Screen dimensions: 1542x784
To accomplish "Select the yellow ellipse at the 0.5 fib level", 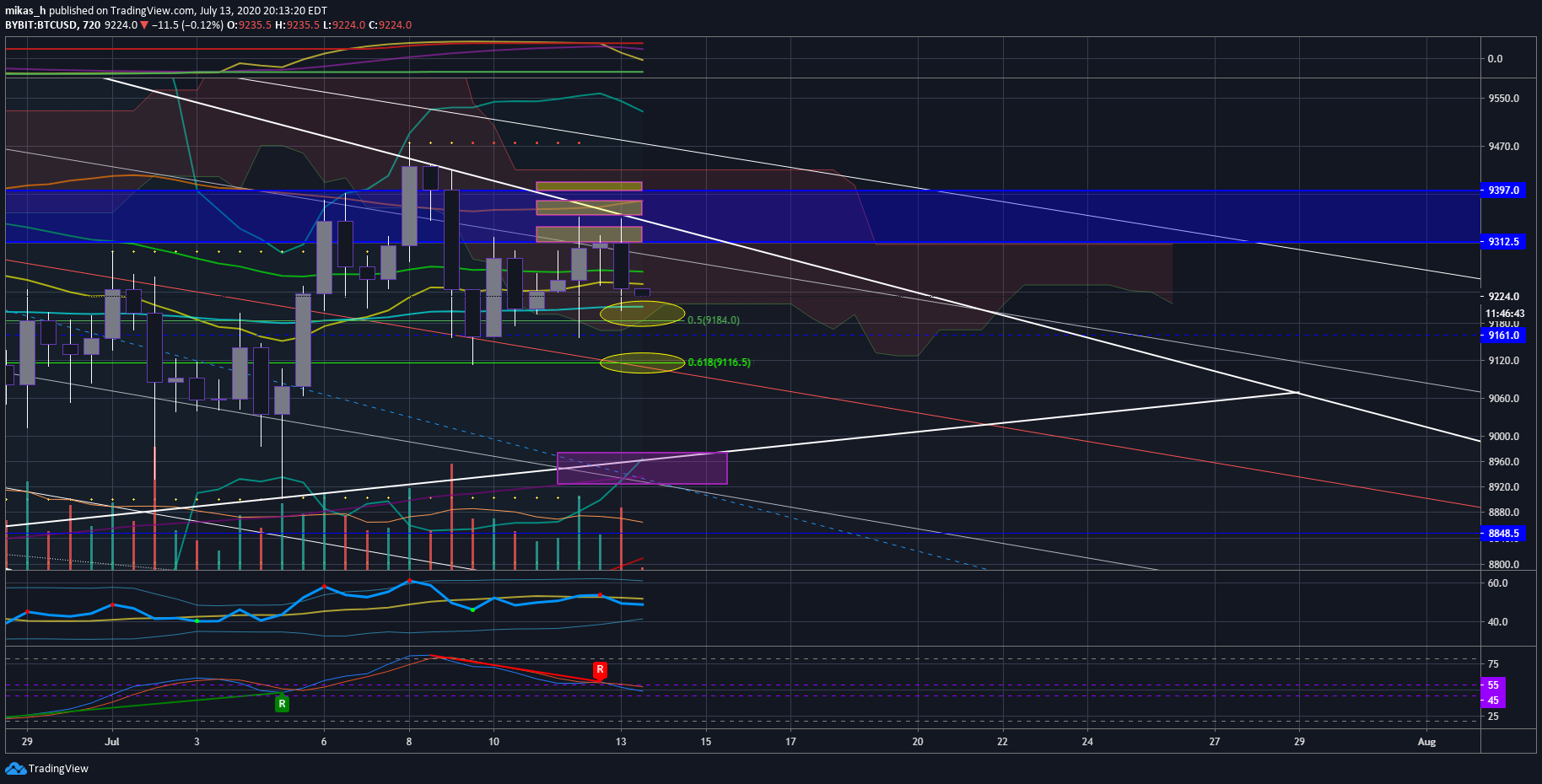I will point(642,314).
